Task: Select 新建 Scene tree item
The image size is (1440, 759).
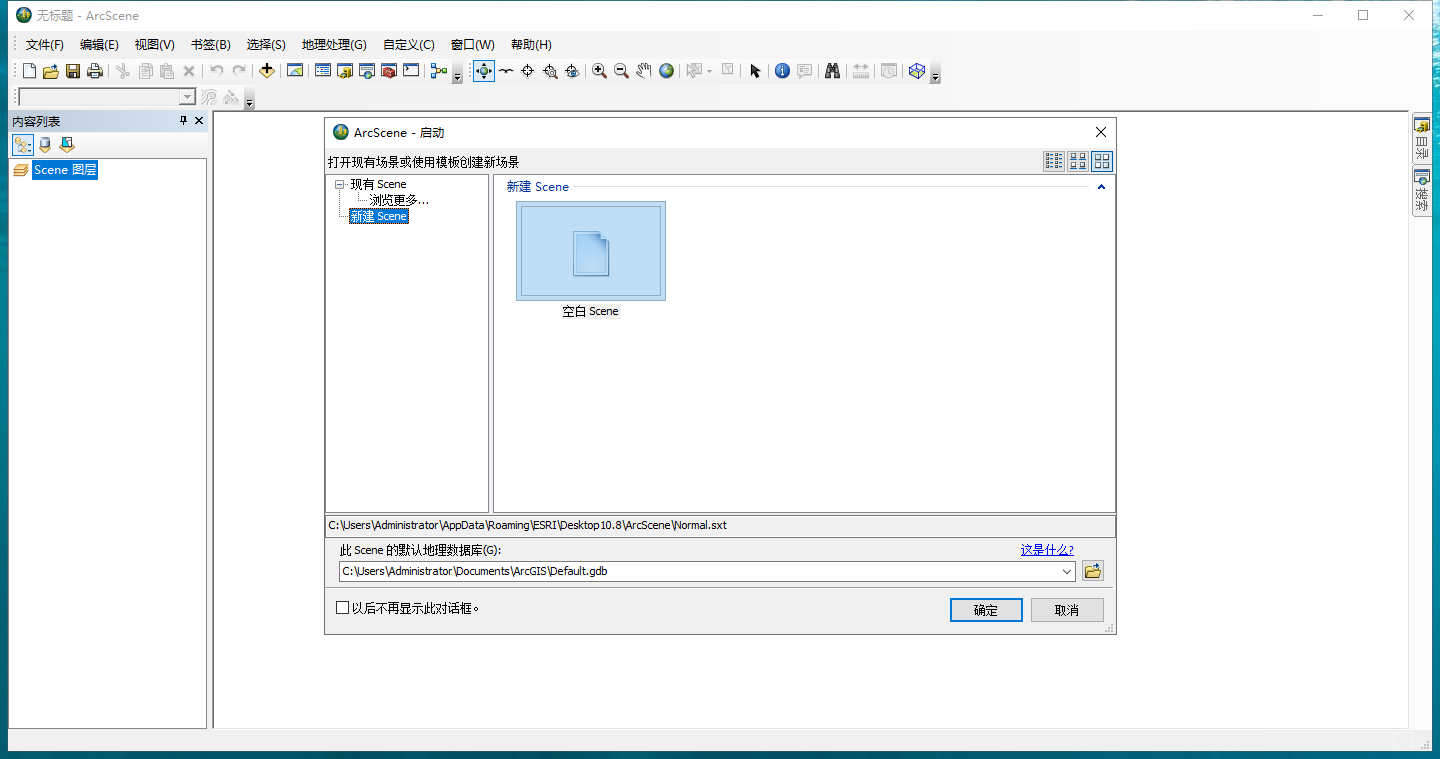Action: (379, 216)
